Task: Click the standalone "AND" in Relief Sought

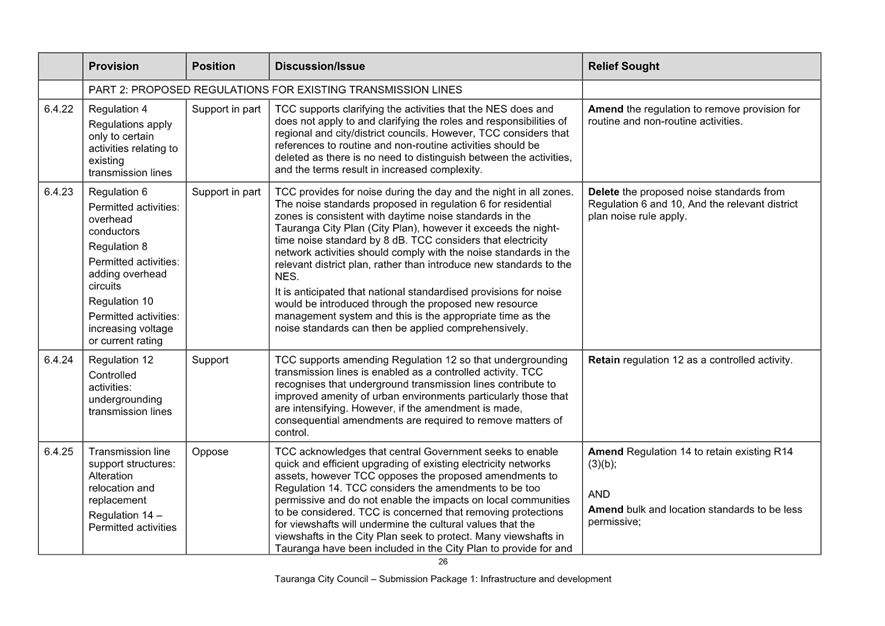Action: click(599, 494)
